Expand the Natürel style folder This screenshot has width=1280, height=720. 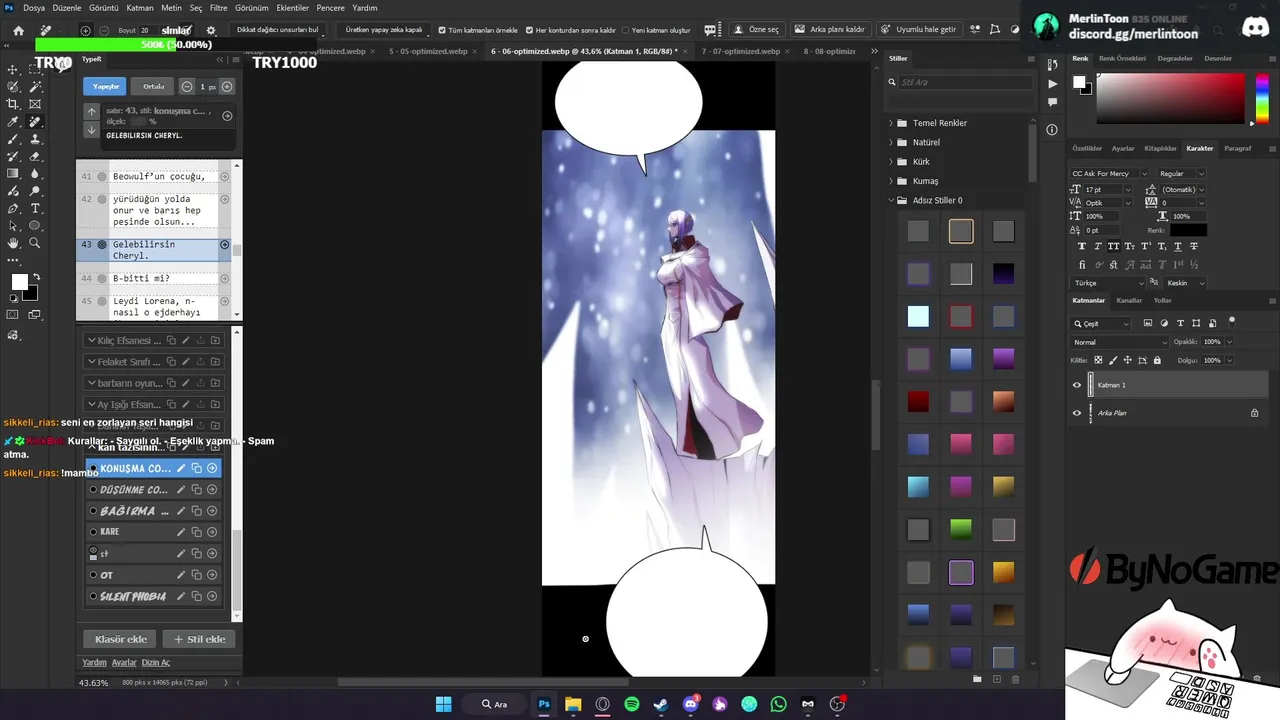tap(891, 142)
